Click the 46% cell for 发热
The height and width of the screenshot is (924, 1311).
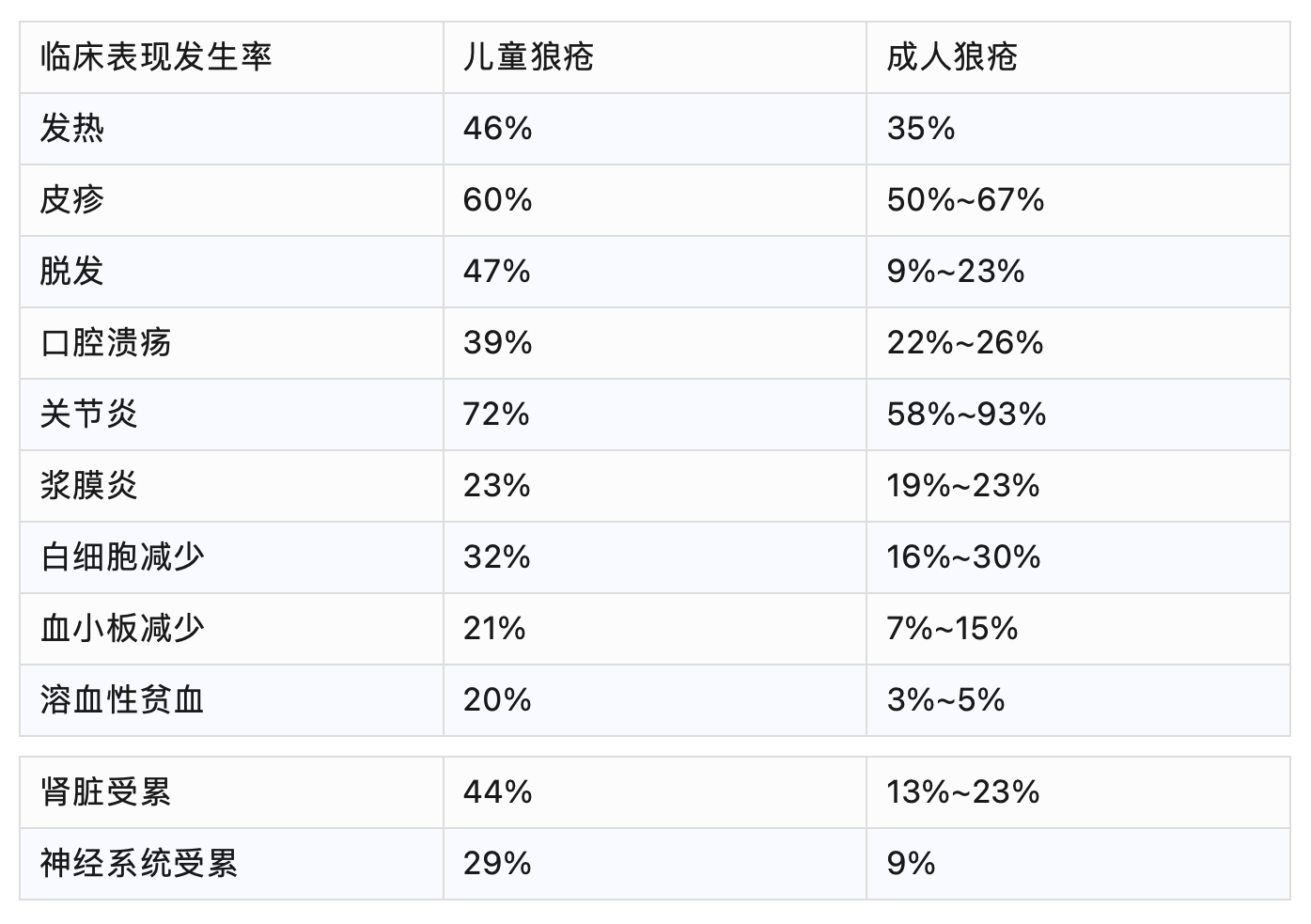click(x=497, y=129)
